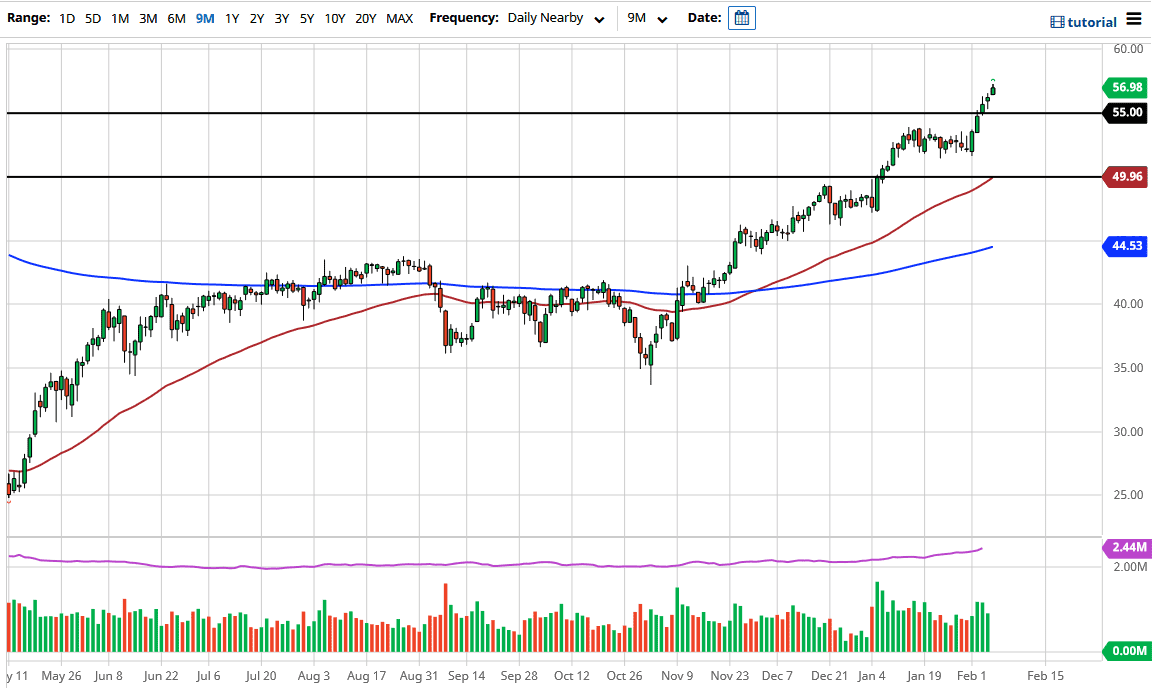Select the 1D range option

point(67,18)
